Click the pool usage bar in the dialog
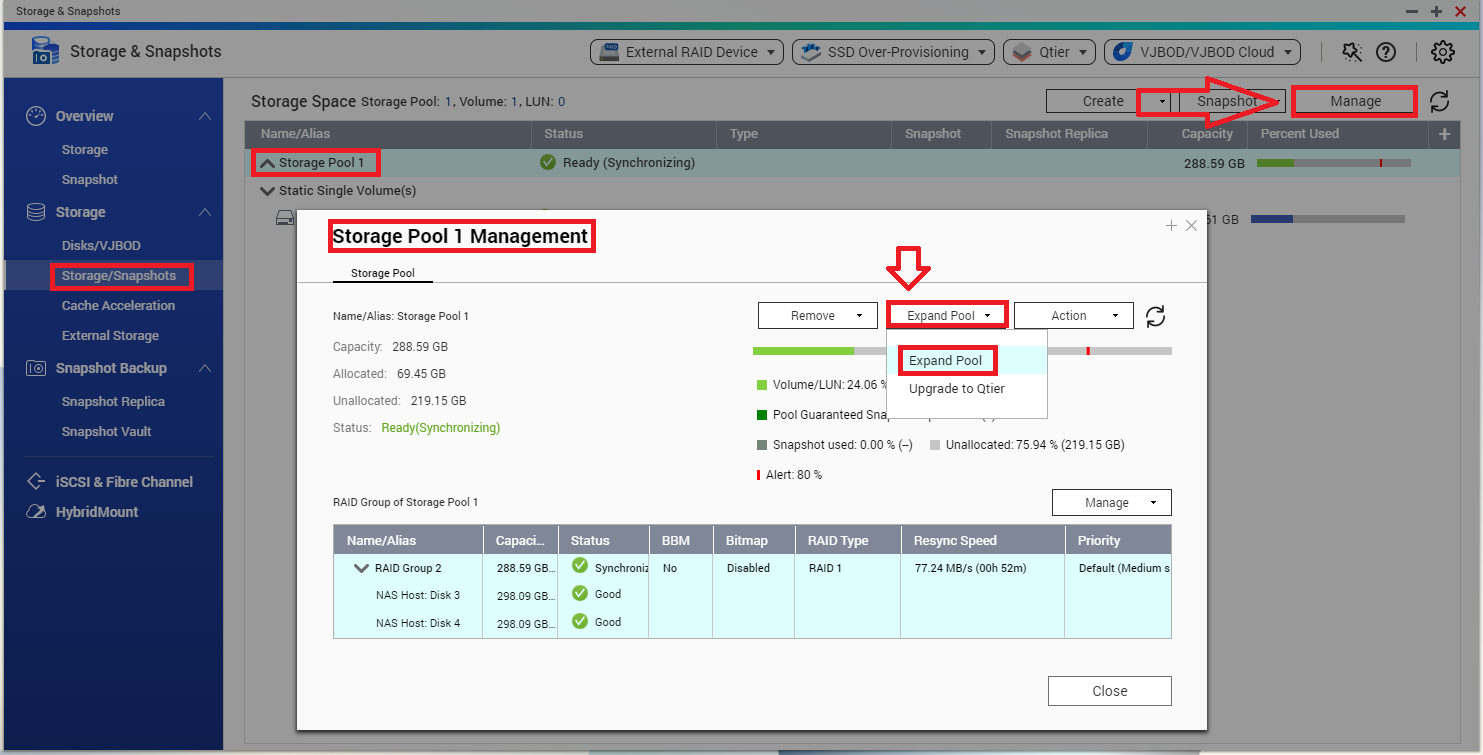 click(962, 351)
